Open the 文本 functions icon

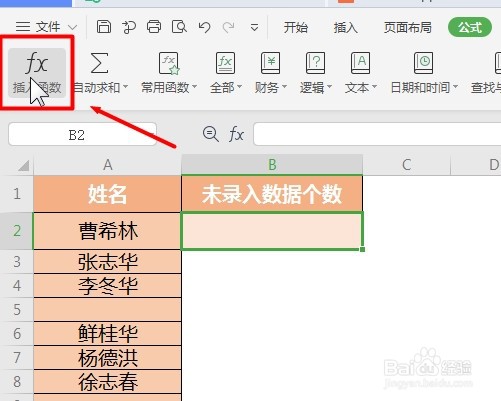[x=360, y=63]
